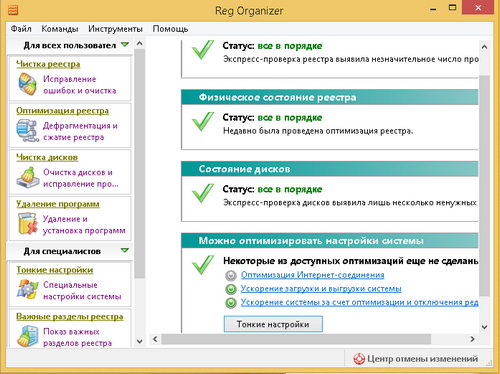Click the uninstall programs box icon
This screenshot has height=374, width=500.
[x=27, y=223]
